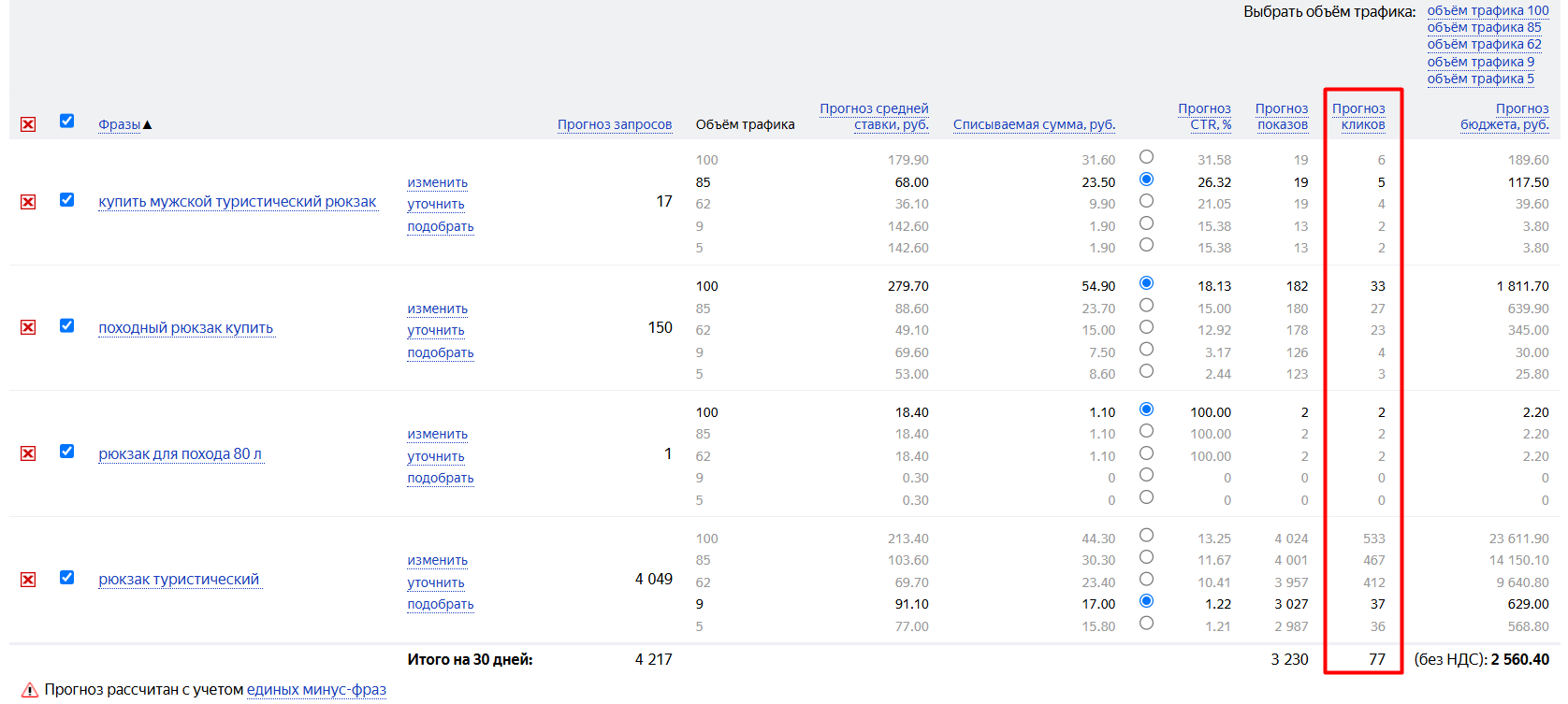
Task: Uncheck 'рюкзак для похода 80 л' checkbox
Action: pos(66,451)
